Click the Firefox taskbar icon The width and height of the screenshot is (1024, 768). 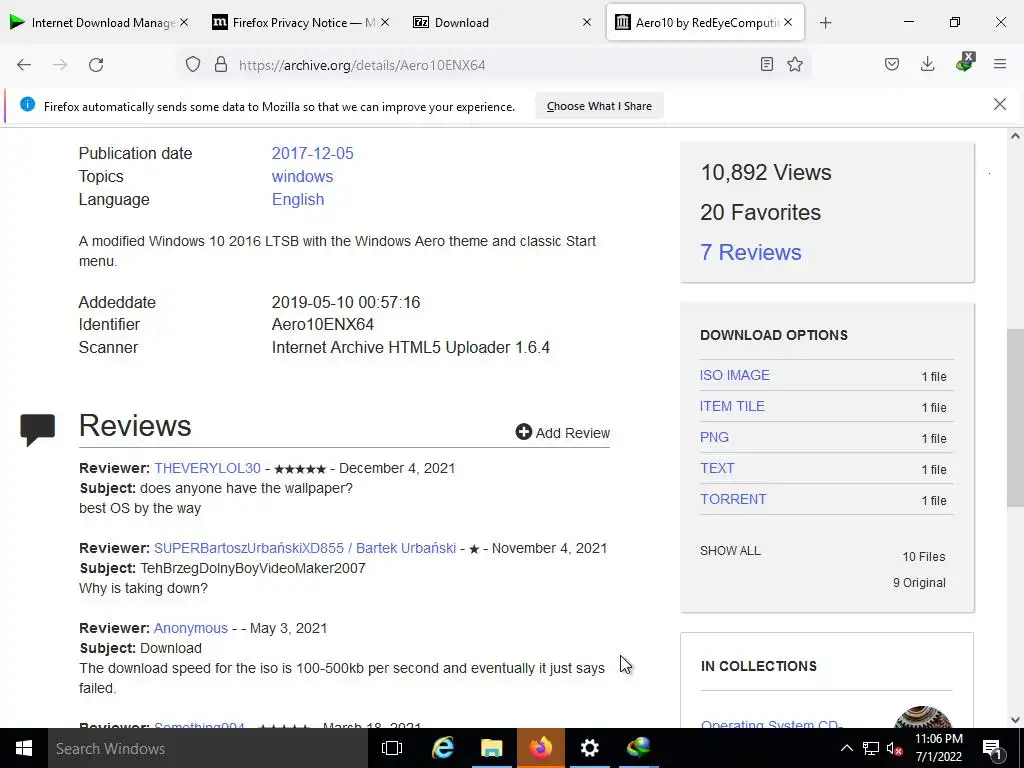541,748
